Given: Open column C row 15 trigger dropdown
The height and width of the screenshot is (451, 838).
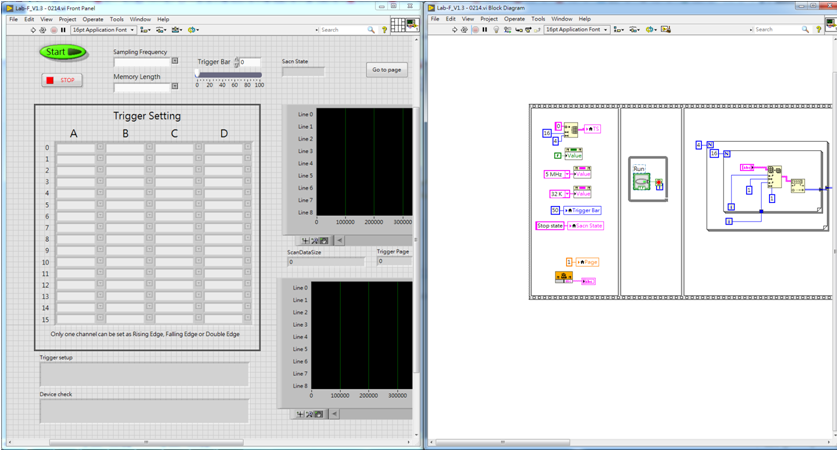Looking at the screenshot, I should coord(198,318).
